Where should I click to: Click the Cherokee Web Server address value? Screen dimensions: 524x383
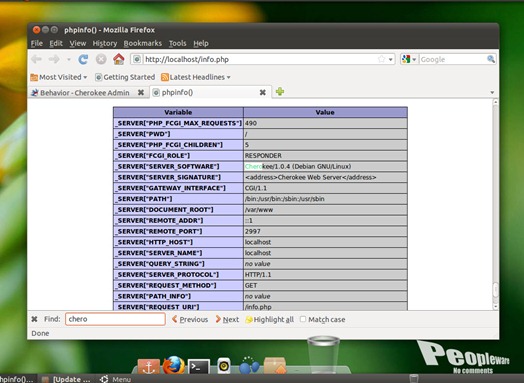(x=310, y=177)
